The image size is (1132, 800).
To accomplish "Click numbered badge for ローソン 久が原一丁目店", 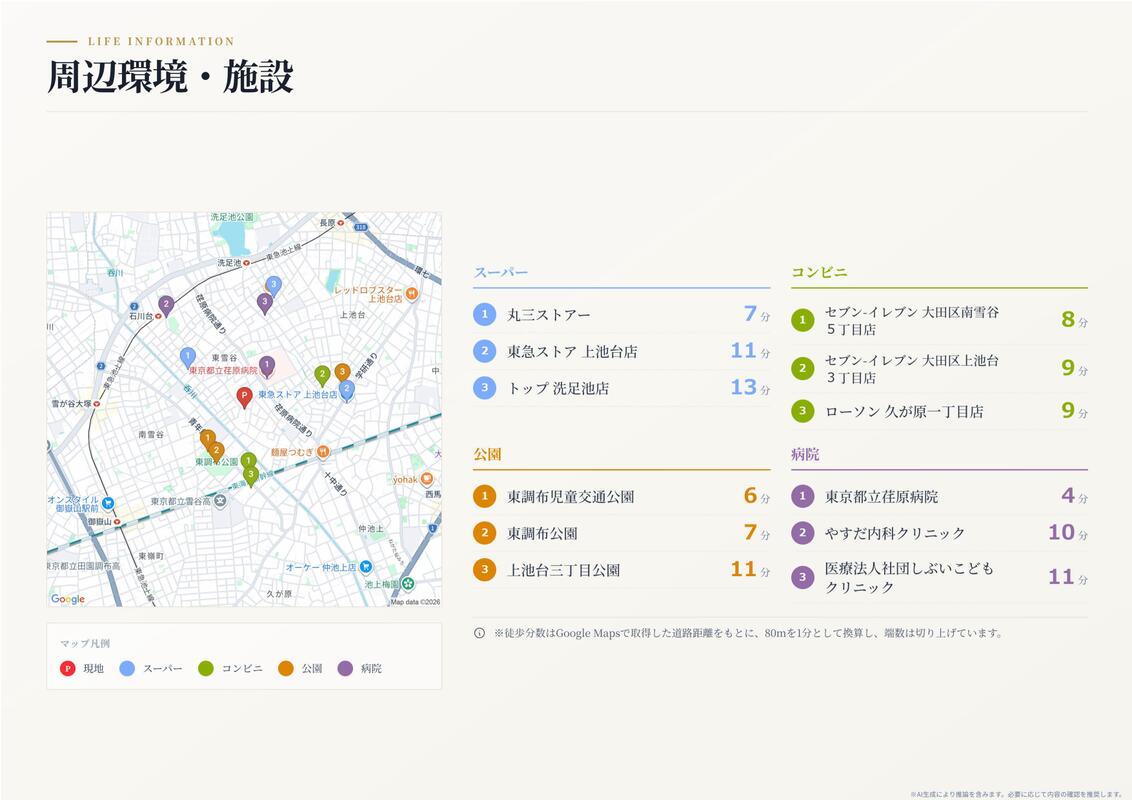I will click(802, 412).
